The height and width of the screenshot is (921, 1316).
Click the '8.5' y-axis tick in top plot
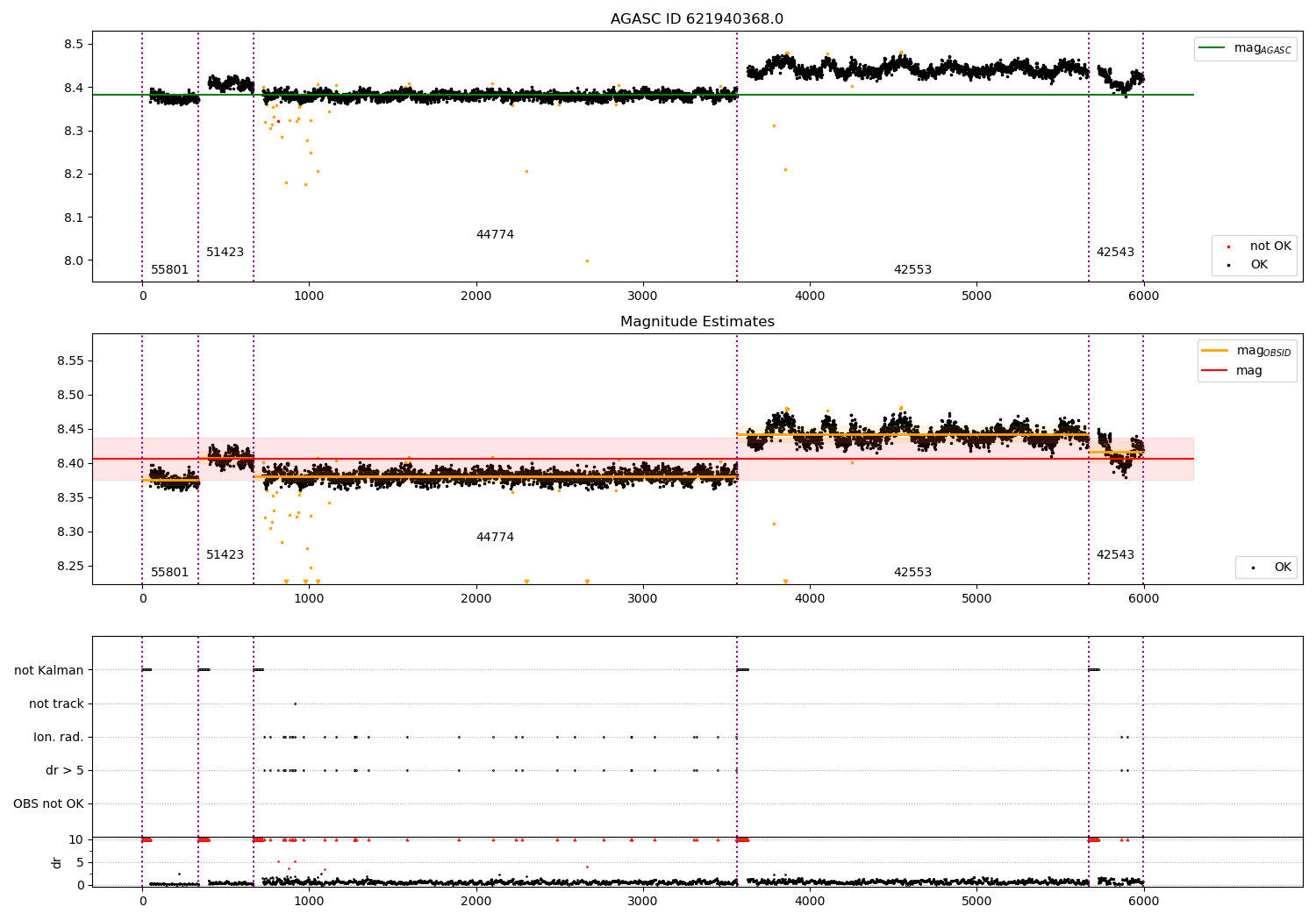pos(74,44)
